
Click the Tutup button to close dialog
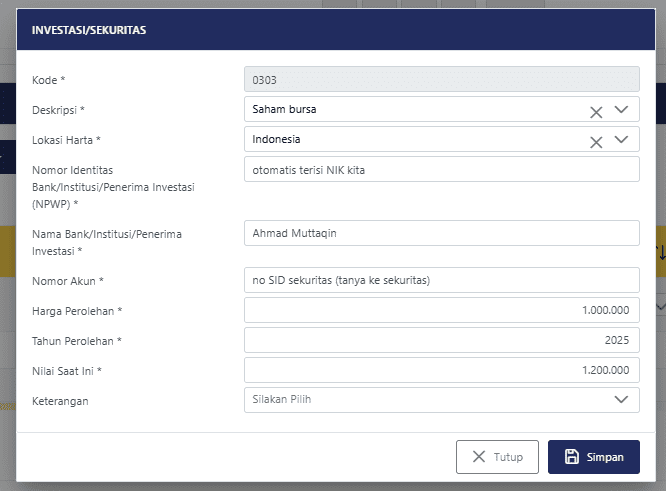pyautogui.click(x=497, y=457)
